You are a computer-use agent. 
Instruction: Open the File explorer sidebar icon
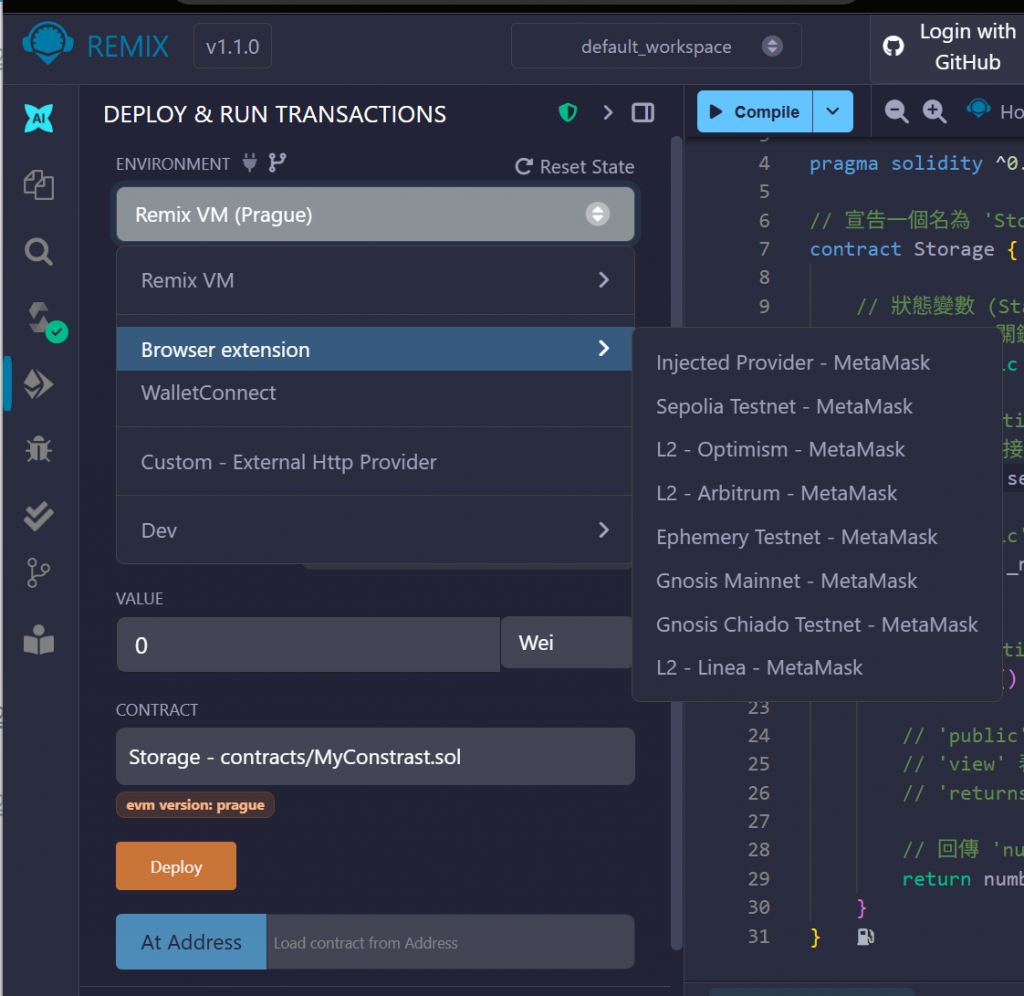(x=39, y=185)
